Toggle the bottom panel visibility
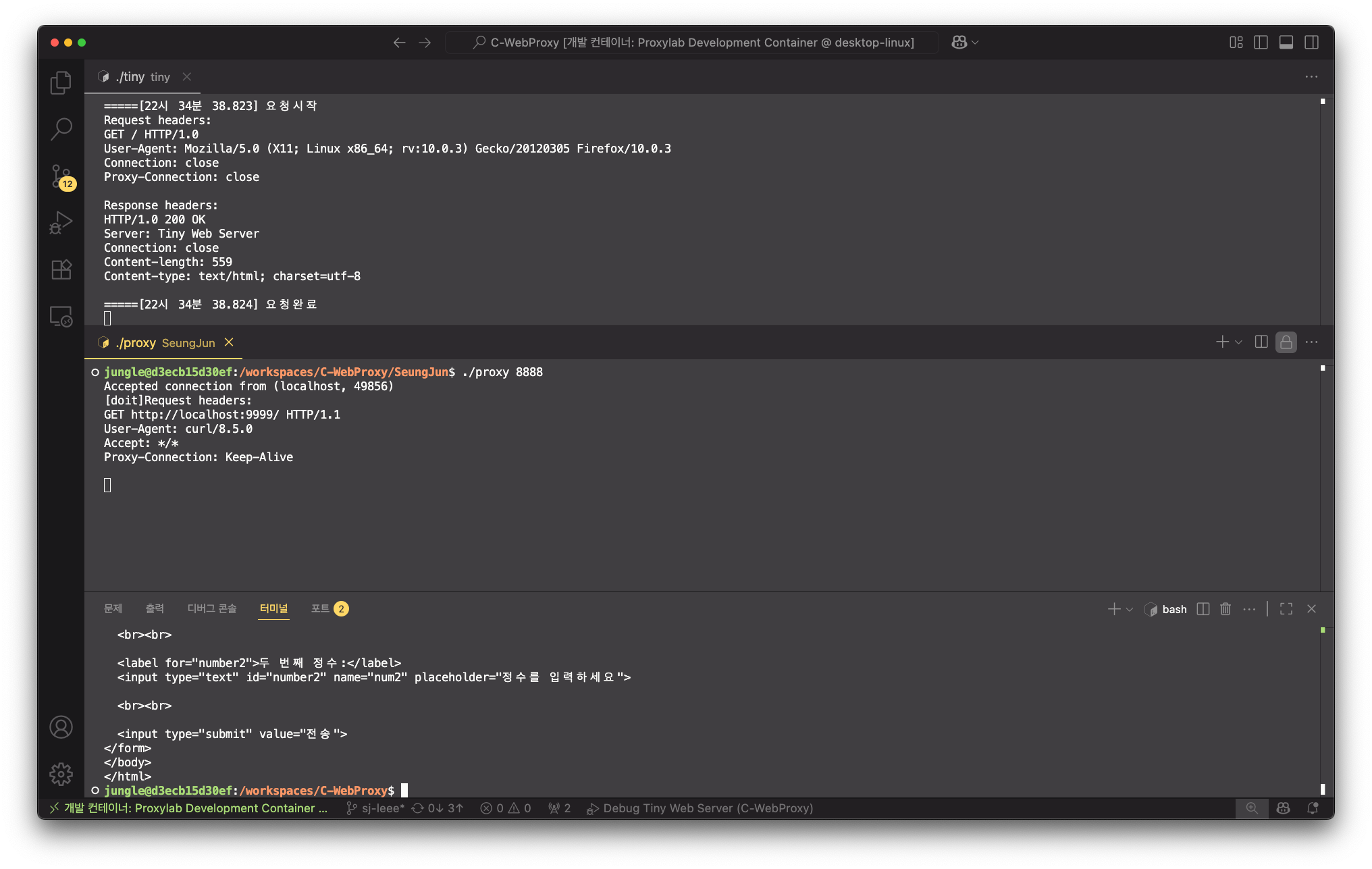 1286,43
